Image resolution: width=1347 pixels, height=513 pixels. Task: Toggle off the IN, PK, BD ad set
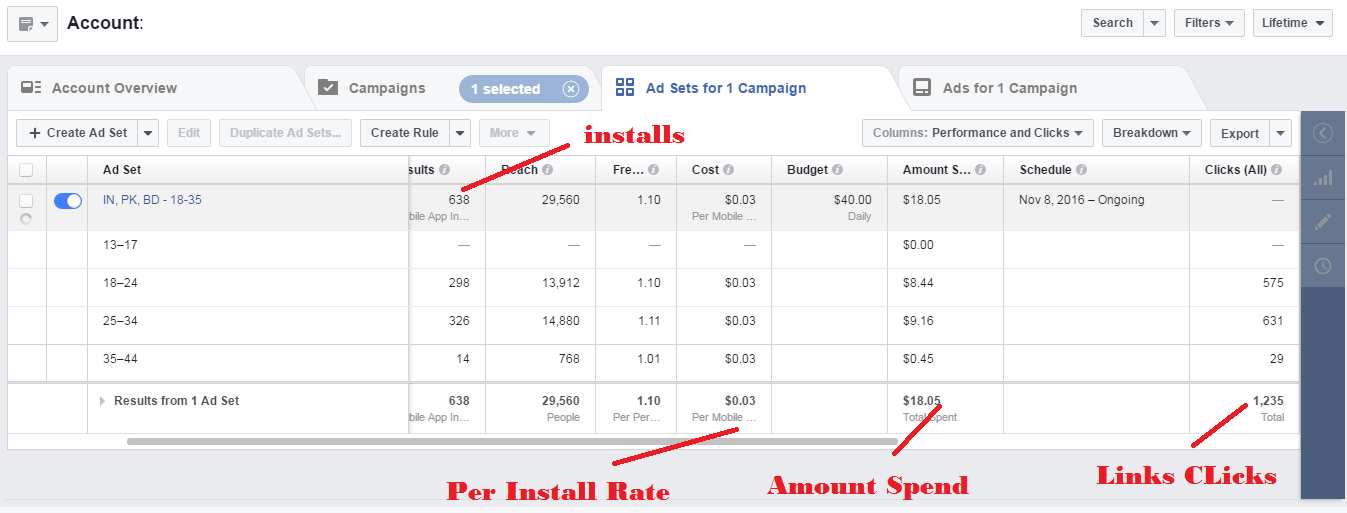coord(67,201)
